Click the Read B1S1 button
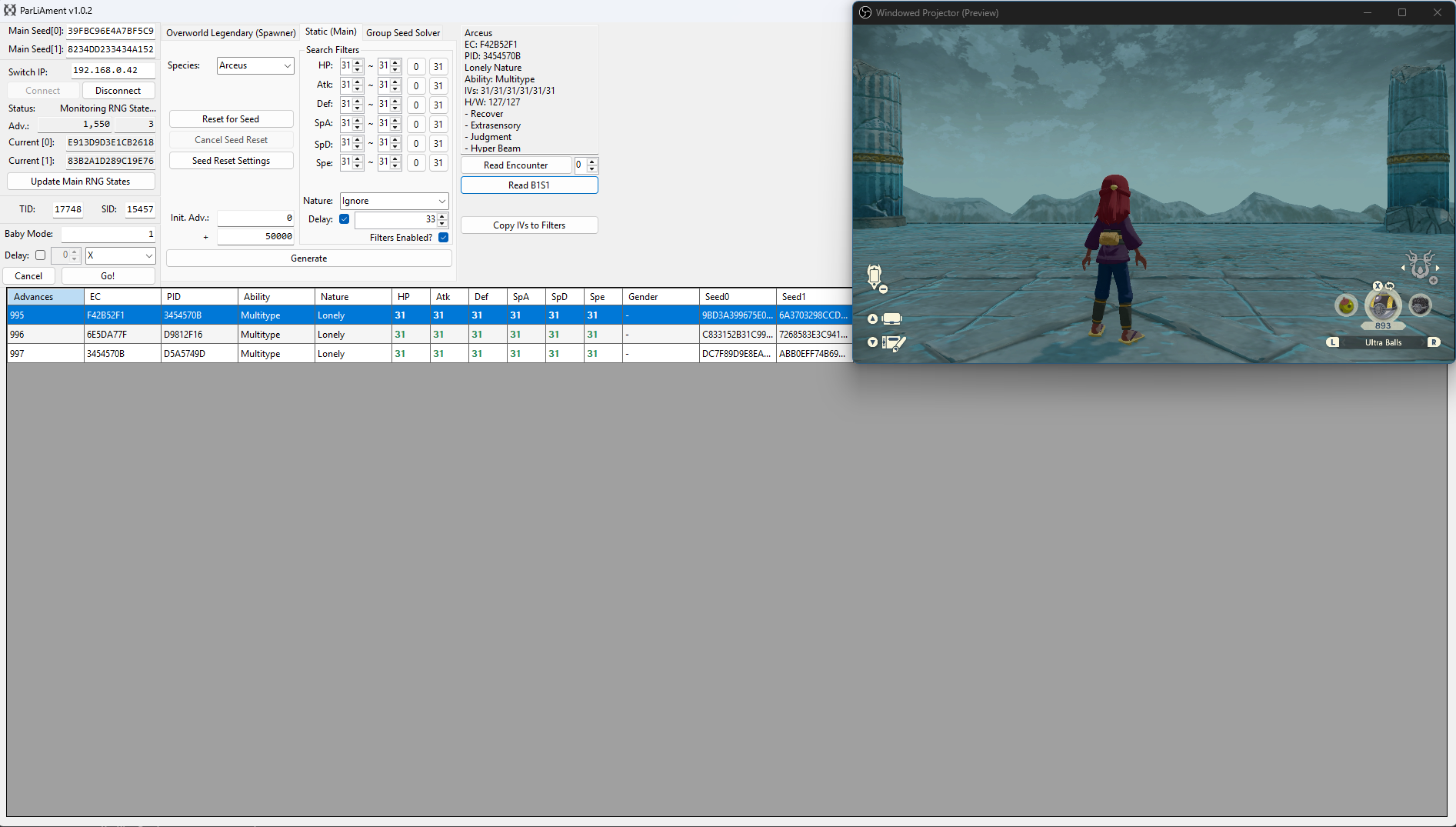 pyautogui.click(x=529, y=185)
